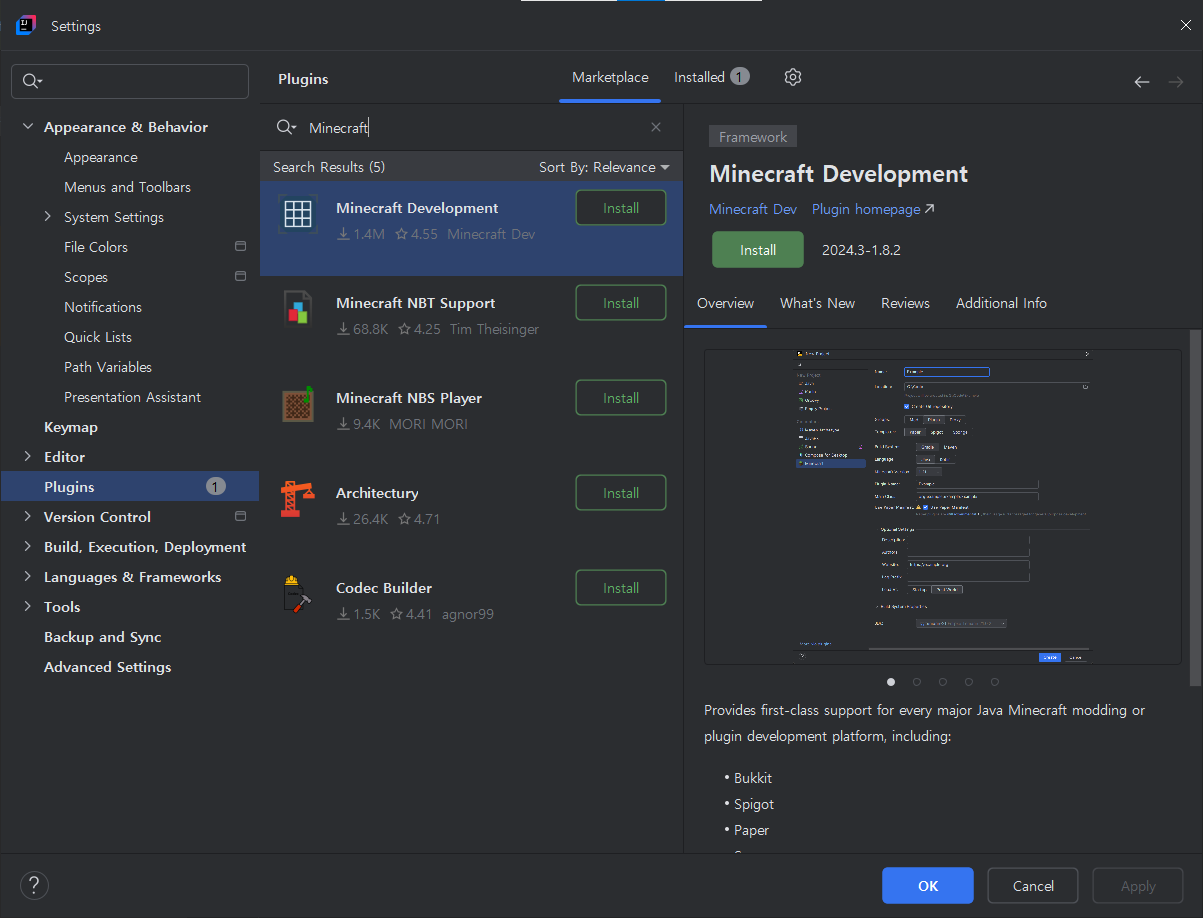Select Advanced Settings
This screenshot has width=1203, height=918.
click(x=107, y=667)
